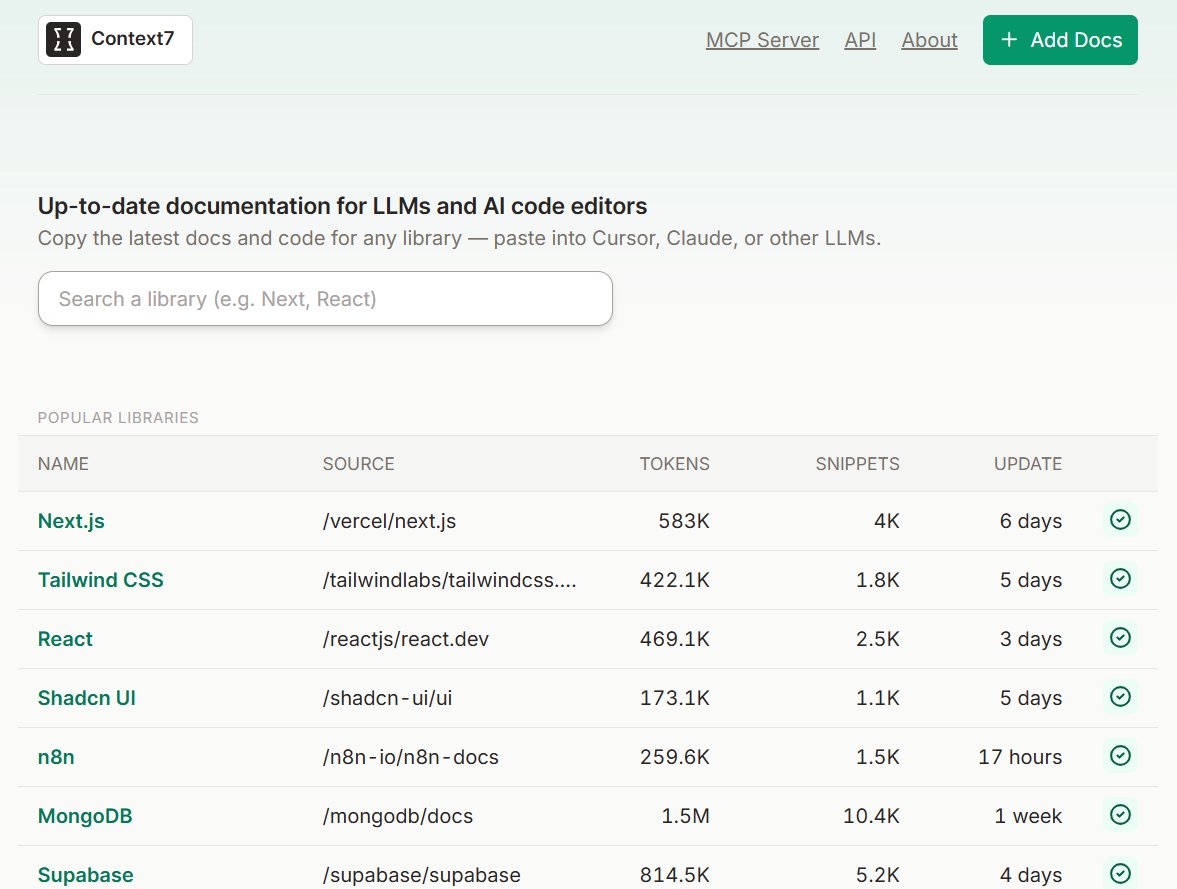
Task: Click the /reactjs/react.dev source
Action: [405, 639]
